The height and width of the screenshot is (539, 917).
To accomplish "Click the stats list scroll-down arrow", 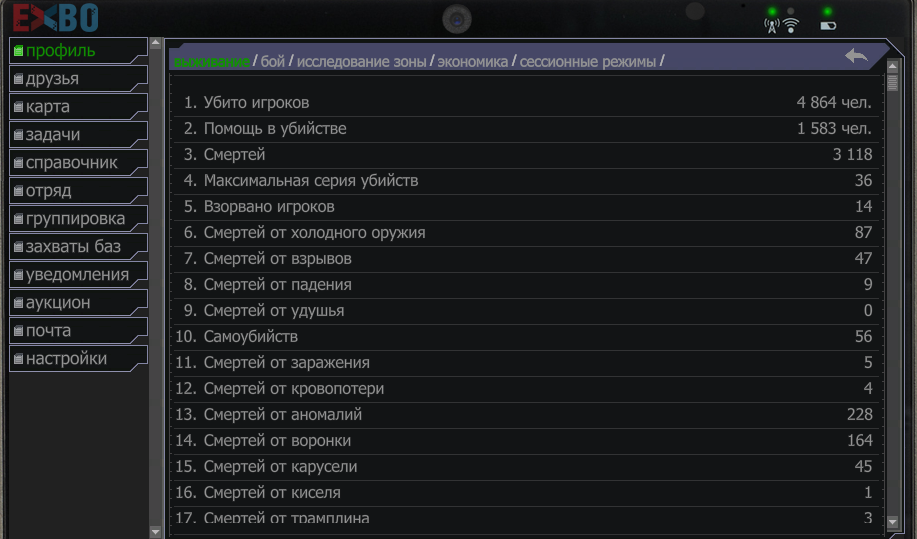I will pyautogui.click(x=892, y=521).
